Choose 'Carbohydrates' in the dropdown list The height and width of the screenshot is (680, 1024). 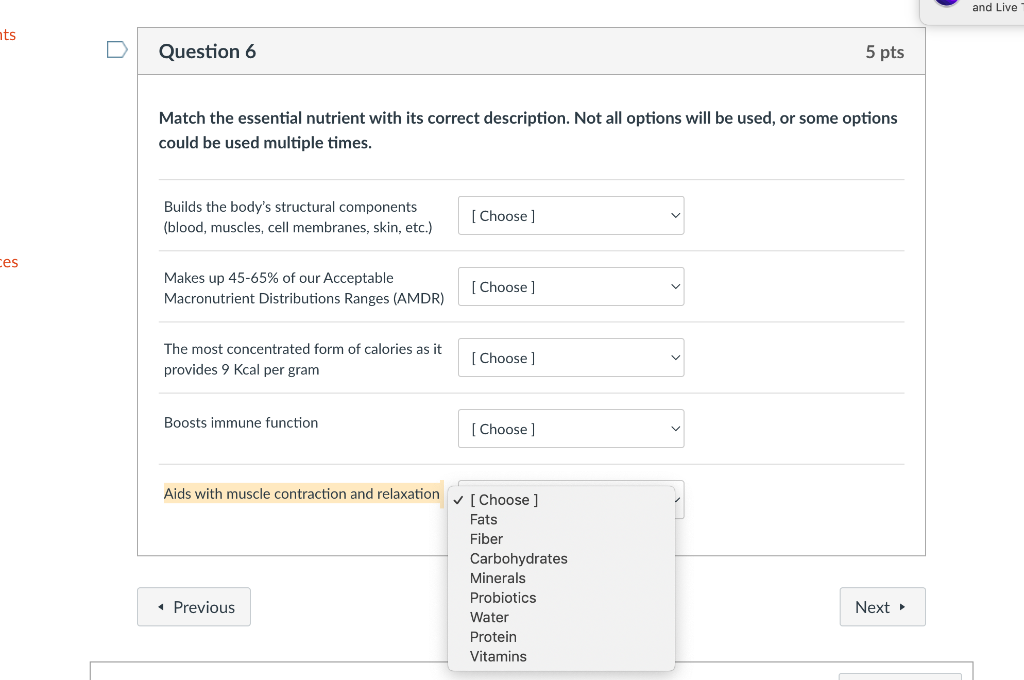[518, 559]
